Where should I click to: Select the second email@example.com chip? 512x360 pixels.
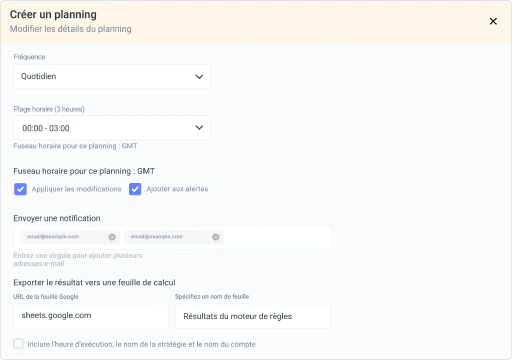174,237
